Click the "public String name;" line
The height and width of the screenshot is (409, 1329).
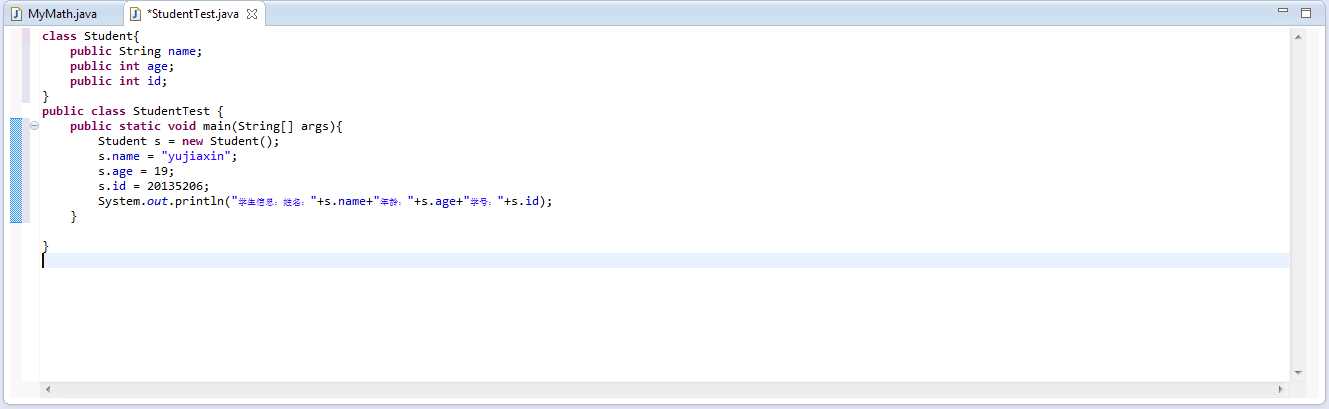tap(135, 51)
